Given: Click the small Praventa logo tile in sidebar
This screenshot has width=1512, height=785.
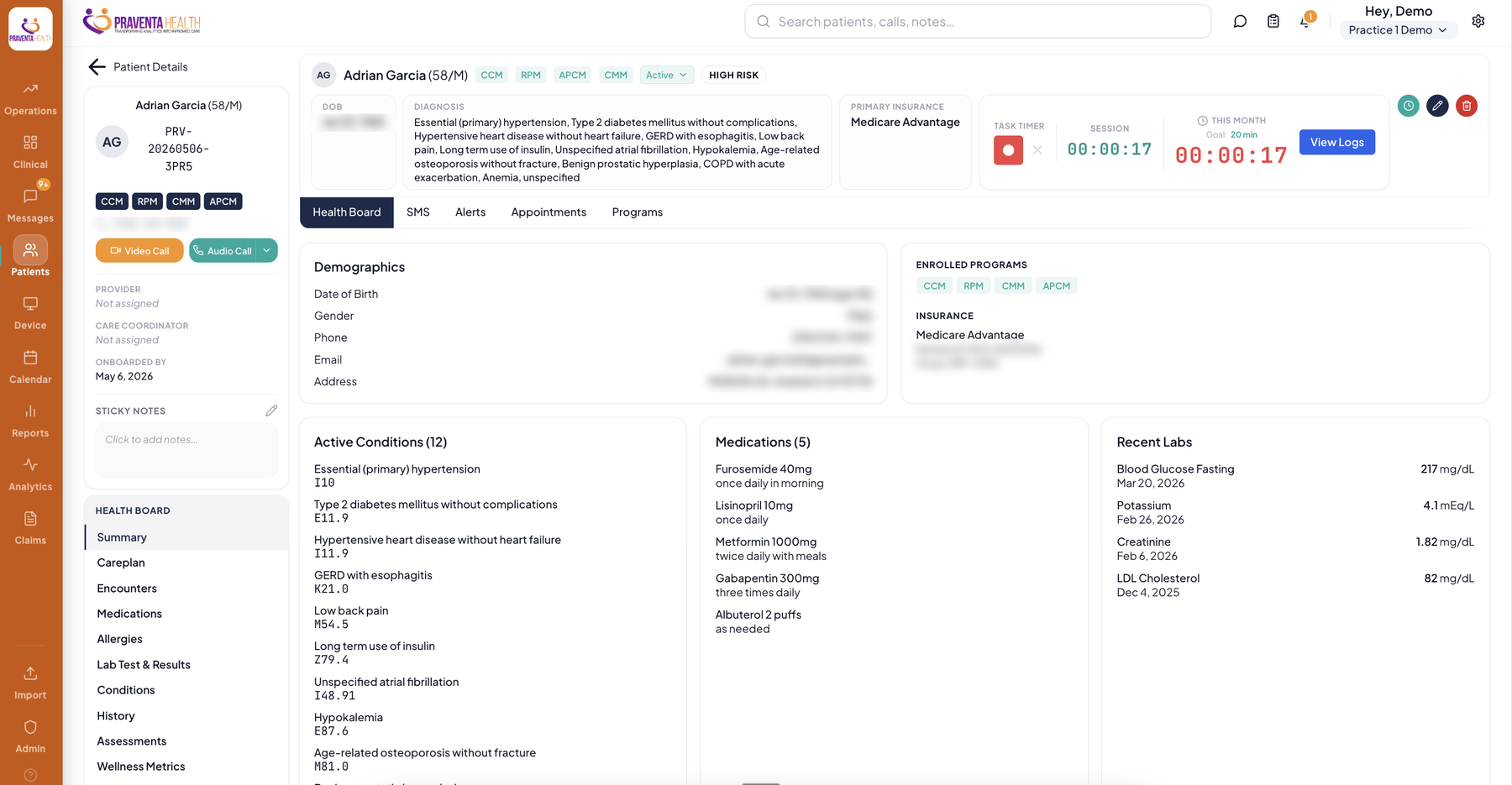Looking at the screenshot, I should (x=30, y=29).
